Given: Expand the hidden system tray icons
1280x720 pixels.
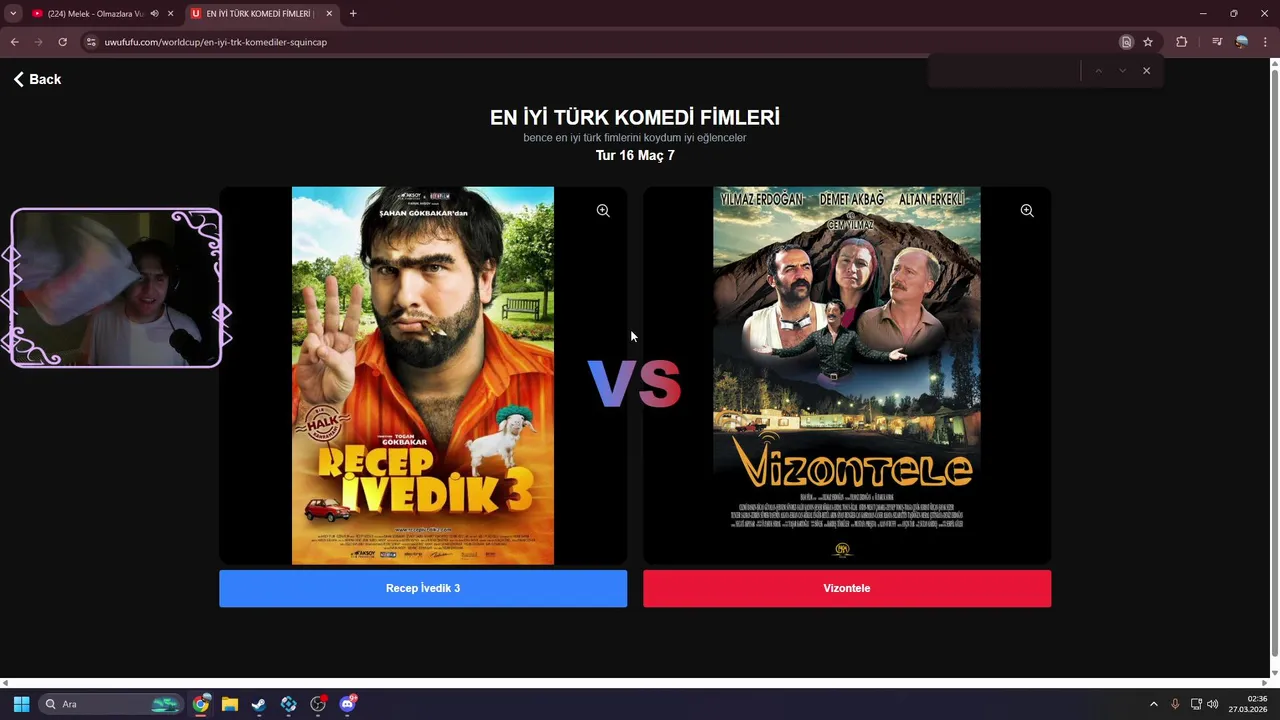Looking at the screenshot, I should (1153, 704).
